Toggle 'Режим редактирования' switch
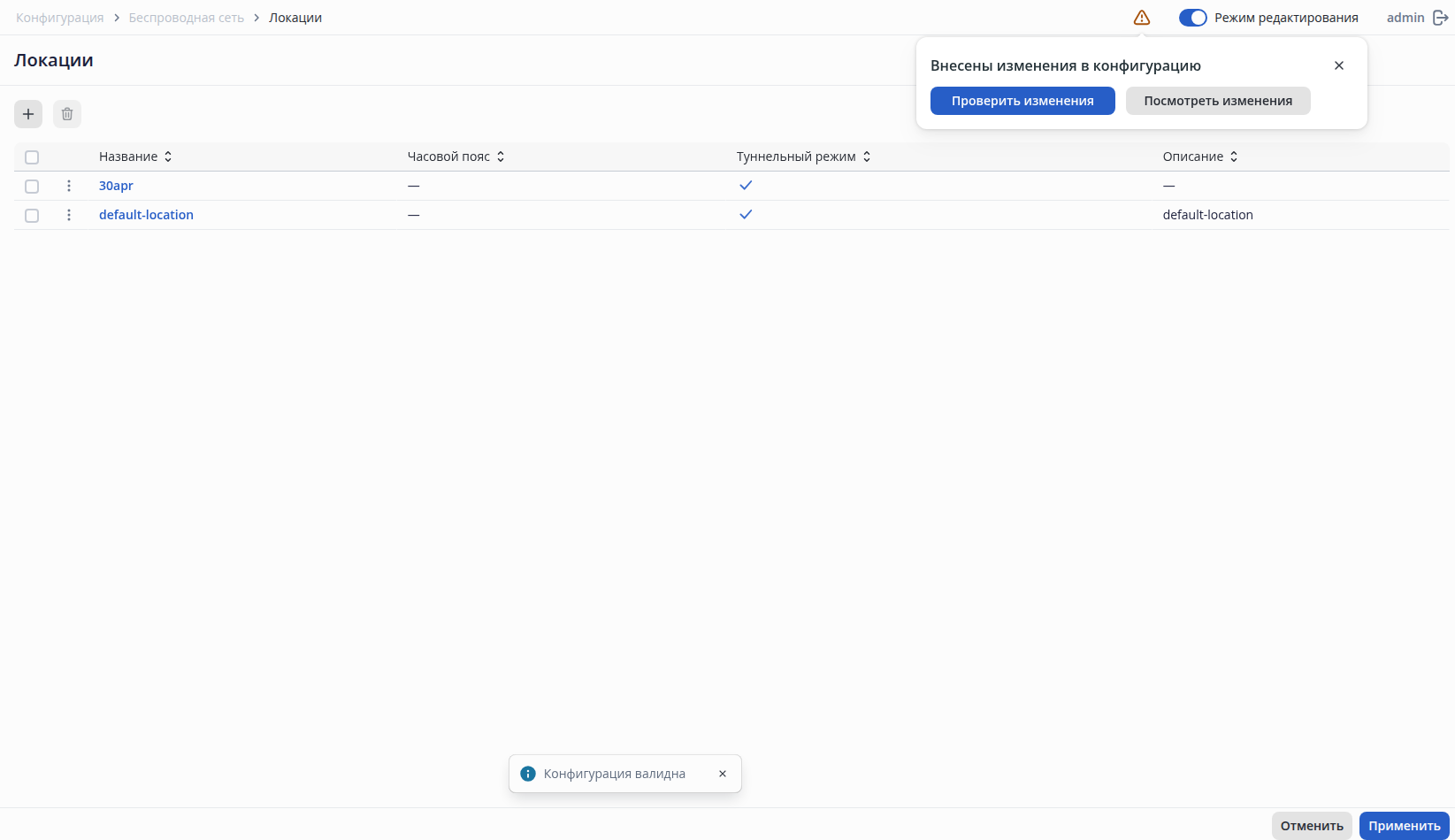 click(x=1193, y=18)
